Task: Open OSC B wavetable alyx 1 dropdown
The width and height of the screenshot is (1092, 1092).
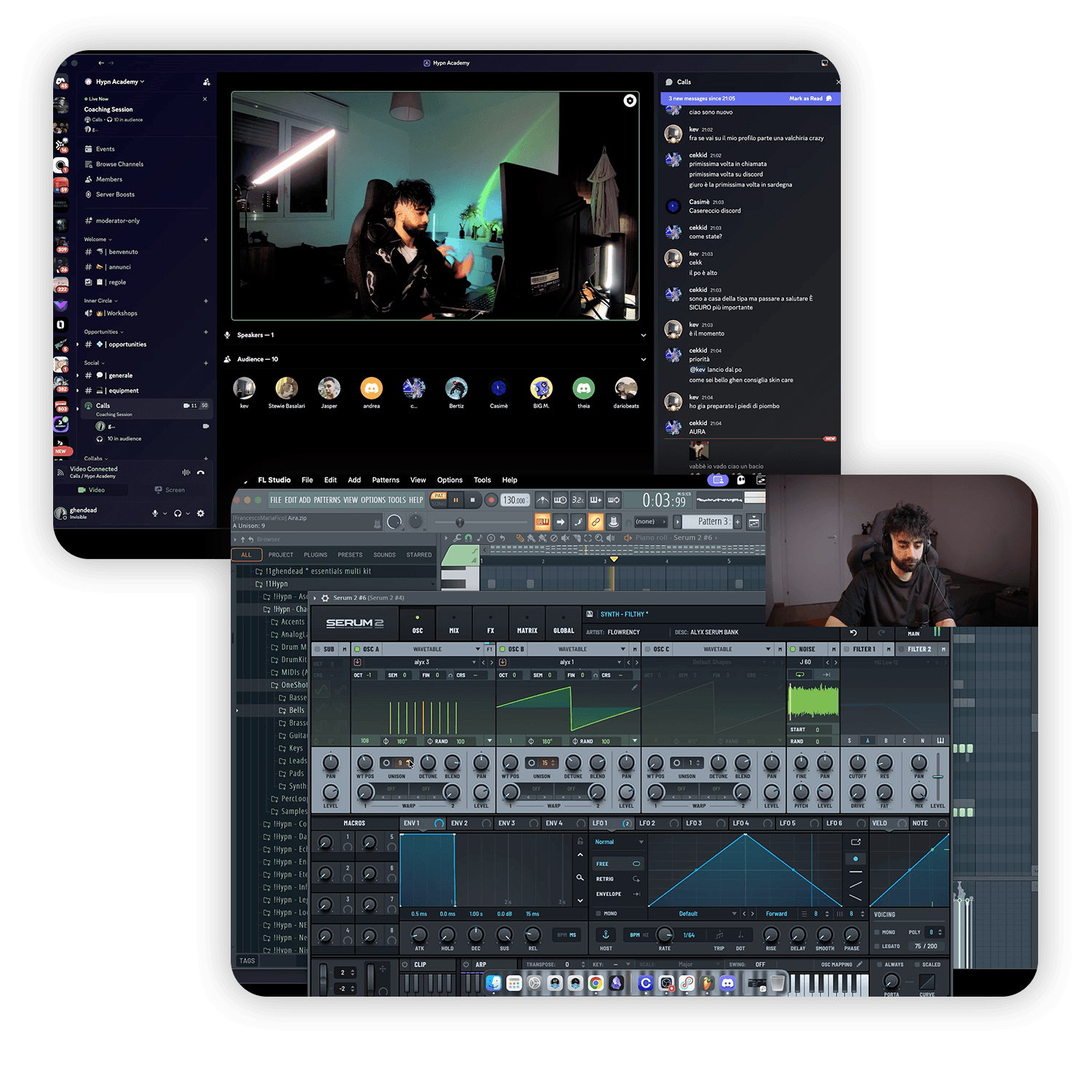Action: coord(620,662)
